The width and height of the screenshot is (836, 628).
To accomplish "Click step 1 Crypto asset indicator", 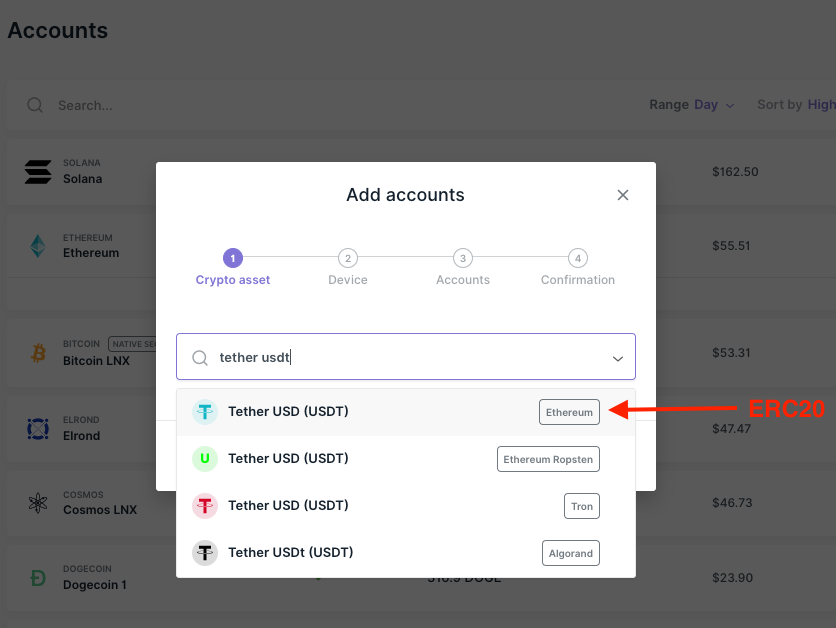I will pos(233,258).
